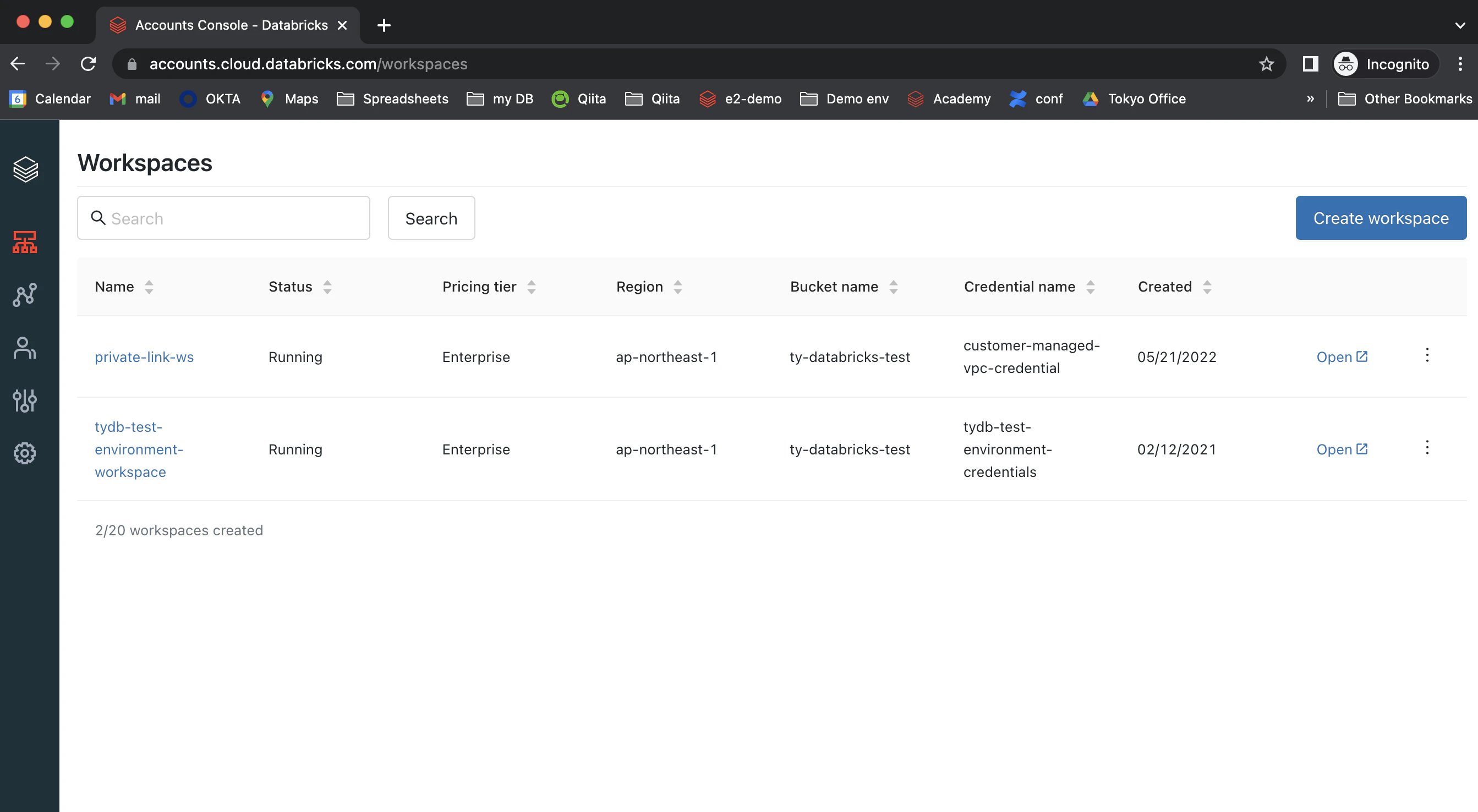Open the e2-demo bookmark

tap(740, 98)
